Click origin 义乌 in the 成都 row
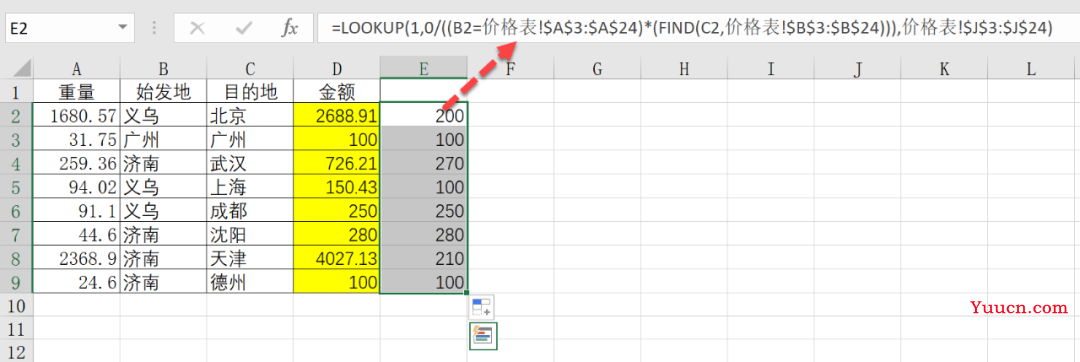 163,211
